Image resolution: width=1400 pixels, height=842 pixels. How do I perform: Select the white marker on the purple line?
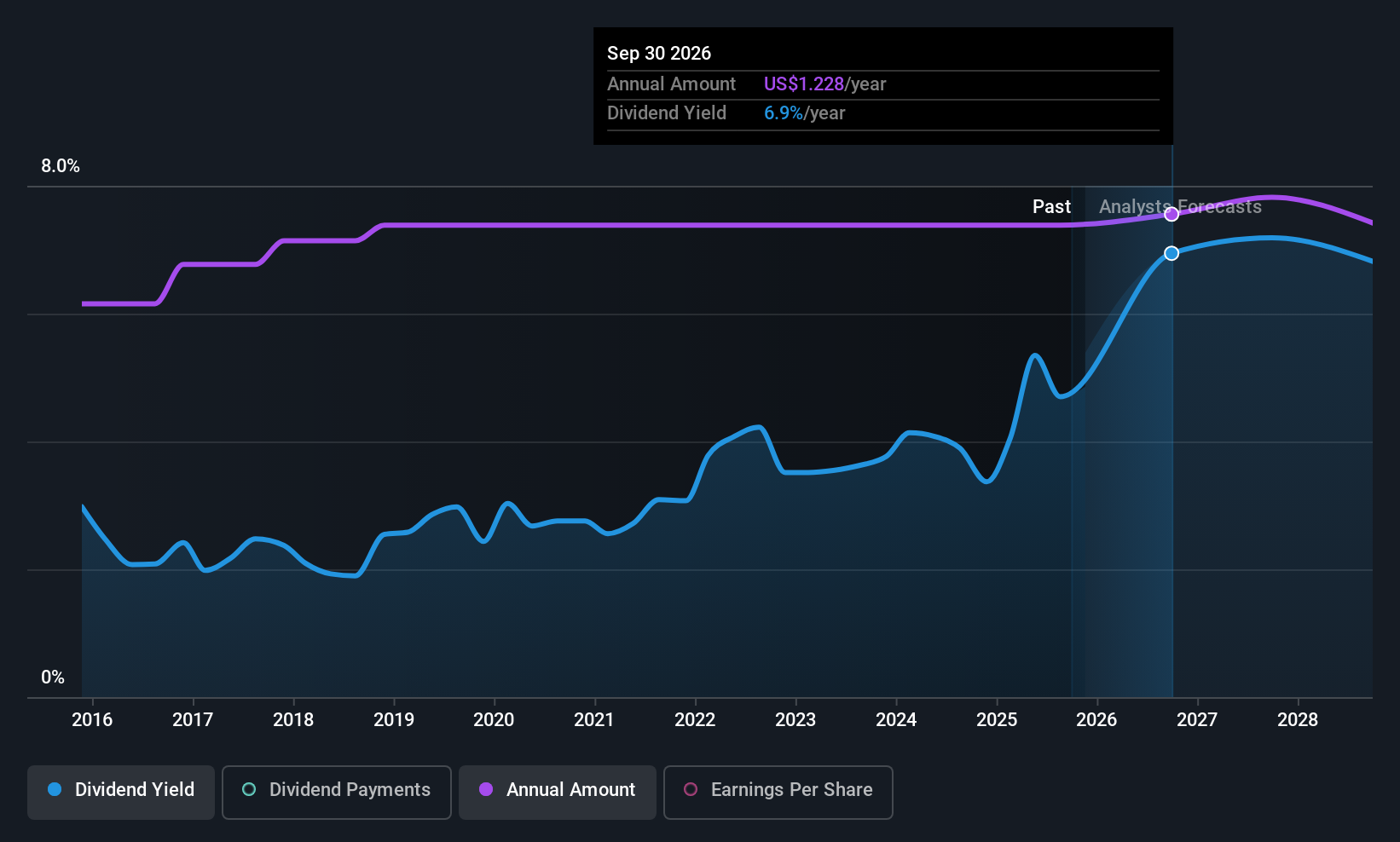point(1171,214)
